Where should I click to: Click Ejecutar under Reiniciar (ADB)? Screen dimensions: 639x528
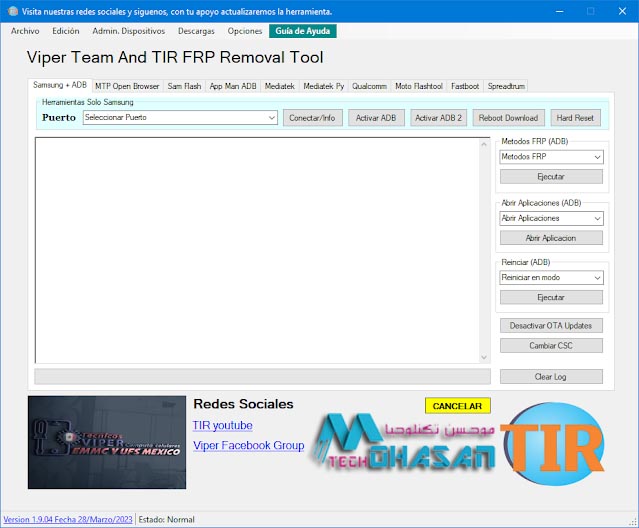coord(551,297)
